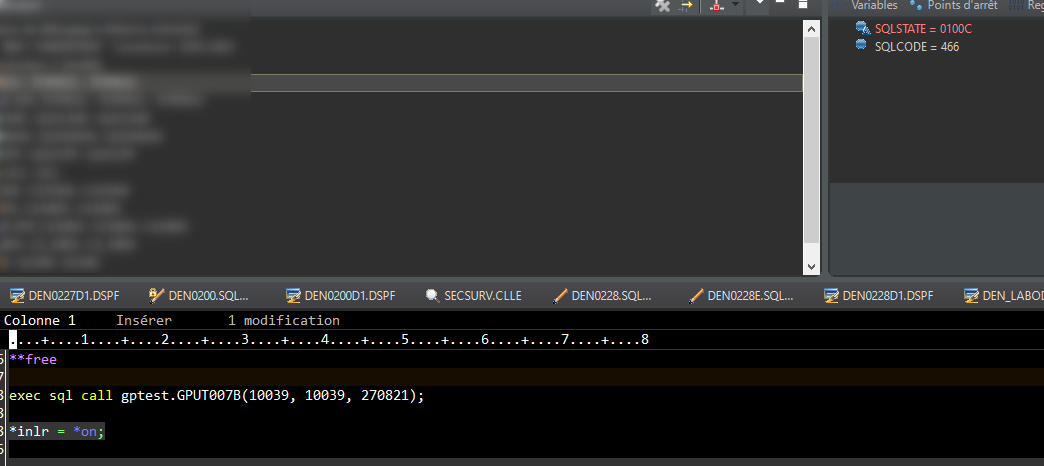Click the SQLSTATE variable icon
Viewport: 1044px width, 466px height.
[x=862, y=28]
